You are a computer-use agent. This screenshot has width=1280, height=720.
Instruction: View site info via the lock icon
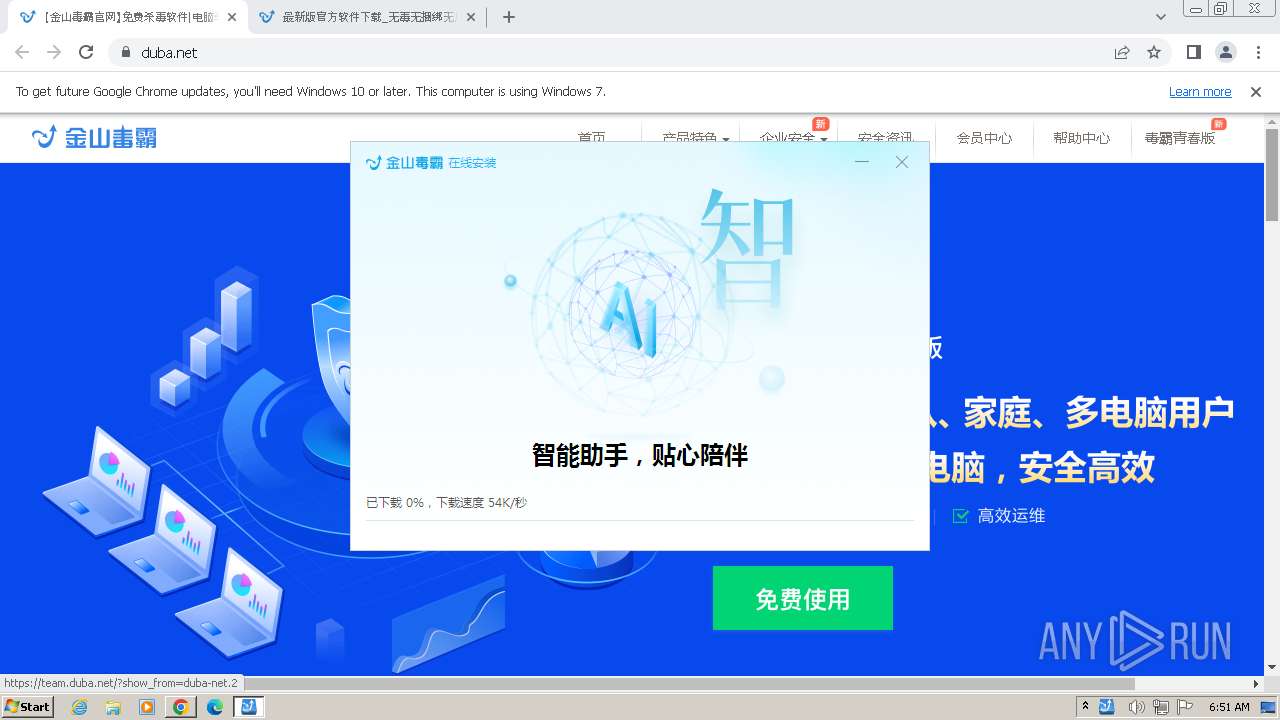pyautogui.click(x=125, y=52)
